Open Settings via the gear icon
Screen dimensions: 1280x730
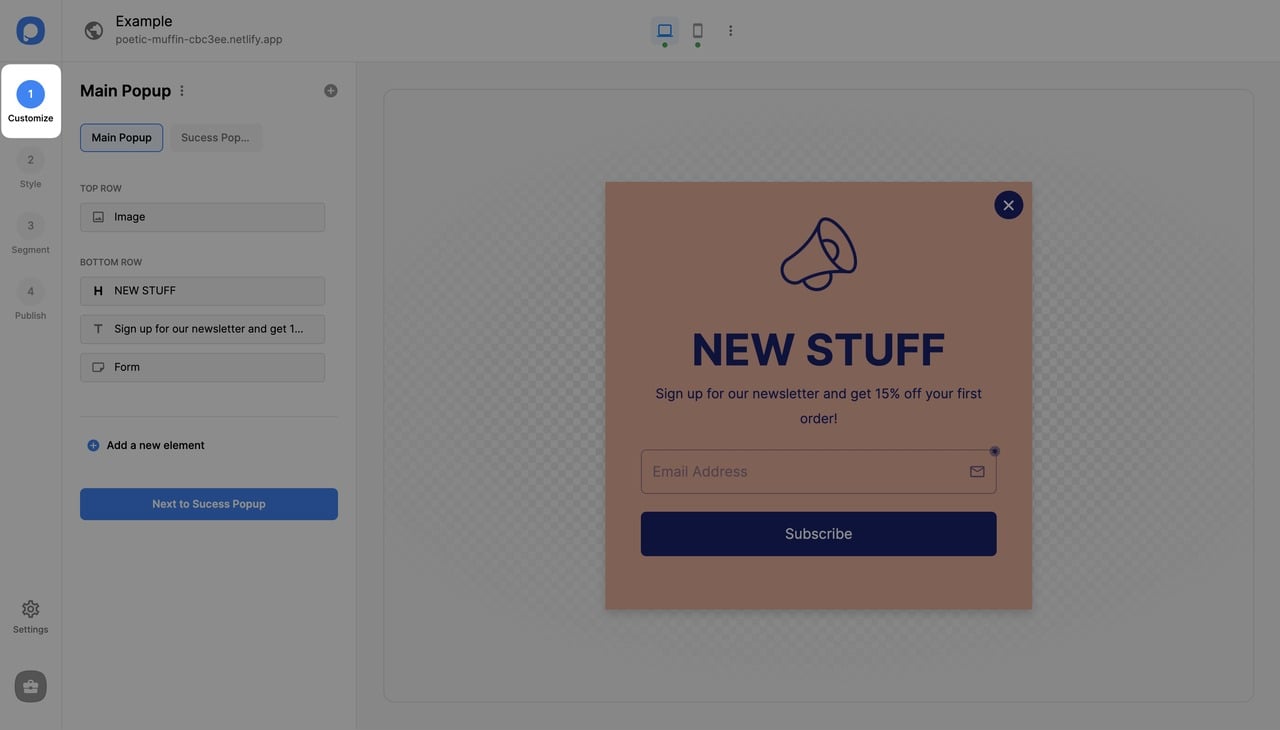point(30,609)
